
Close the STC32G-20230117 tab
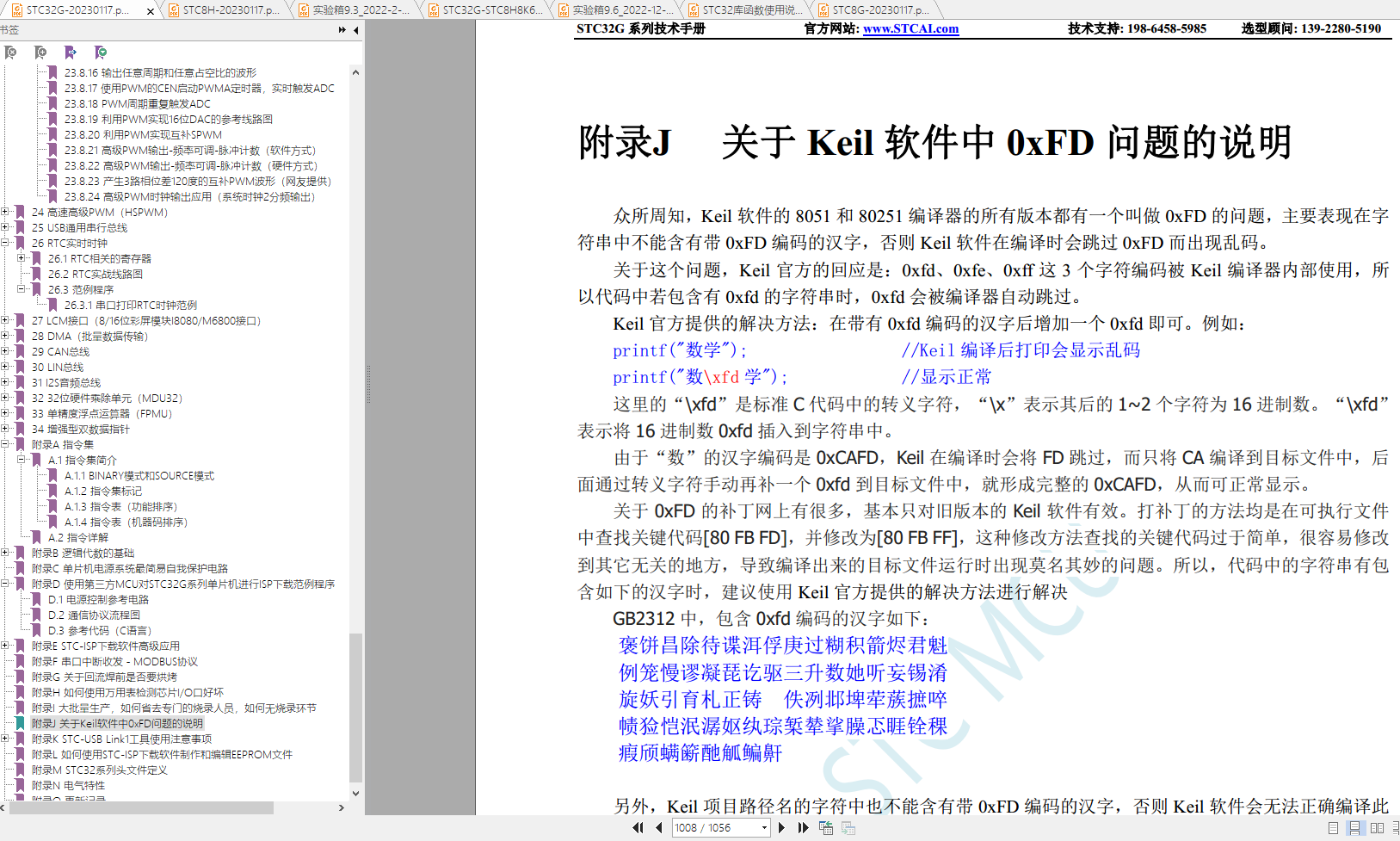(x=151, y=11)
